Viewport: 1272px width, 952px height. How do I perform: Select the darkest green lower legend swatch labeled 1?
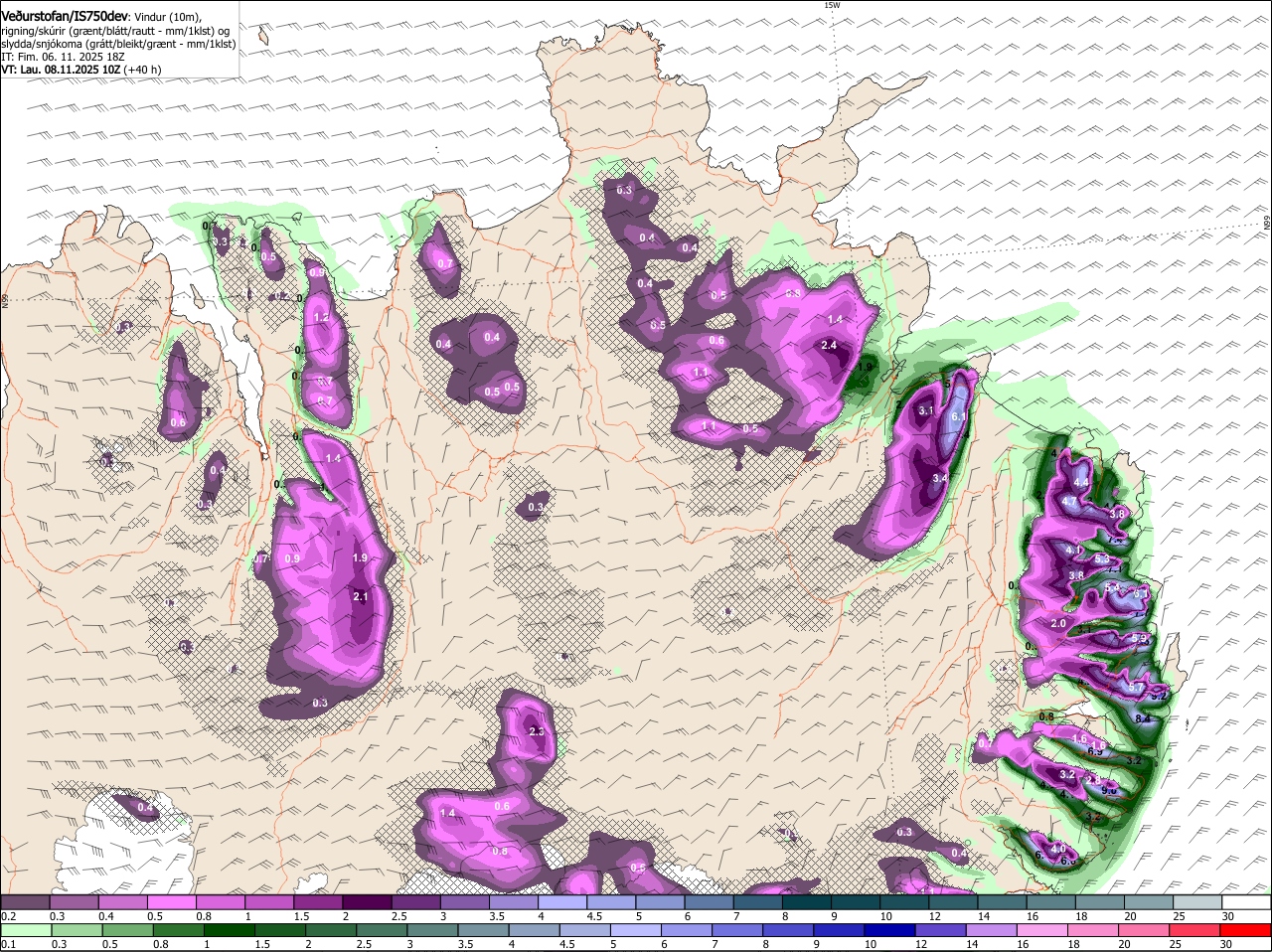(230, 930)
